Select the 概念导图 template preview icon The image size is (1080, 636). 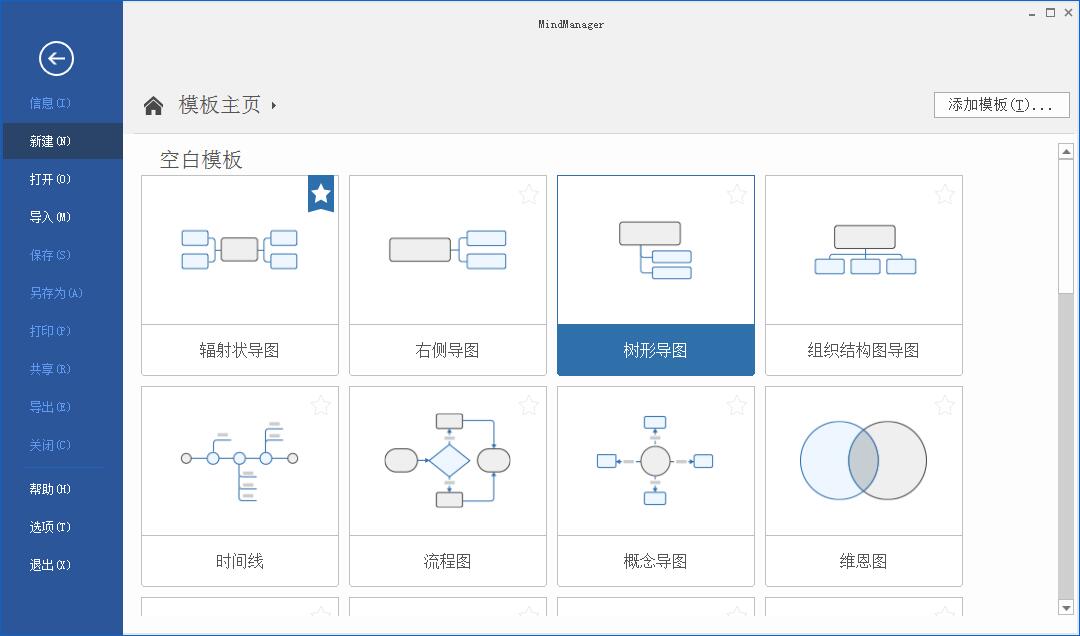pos(655,460)
